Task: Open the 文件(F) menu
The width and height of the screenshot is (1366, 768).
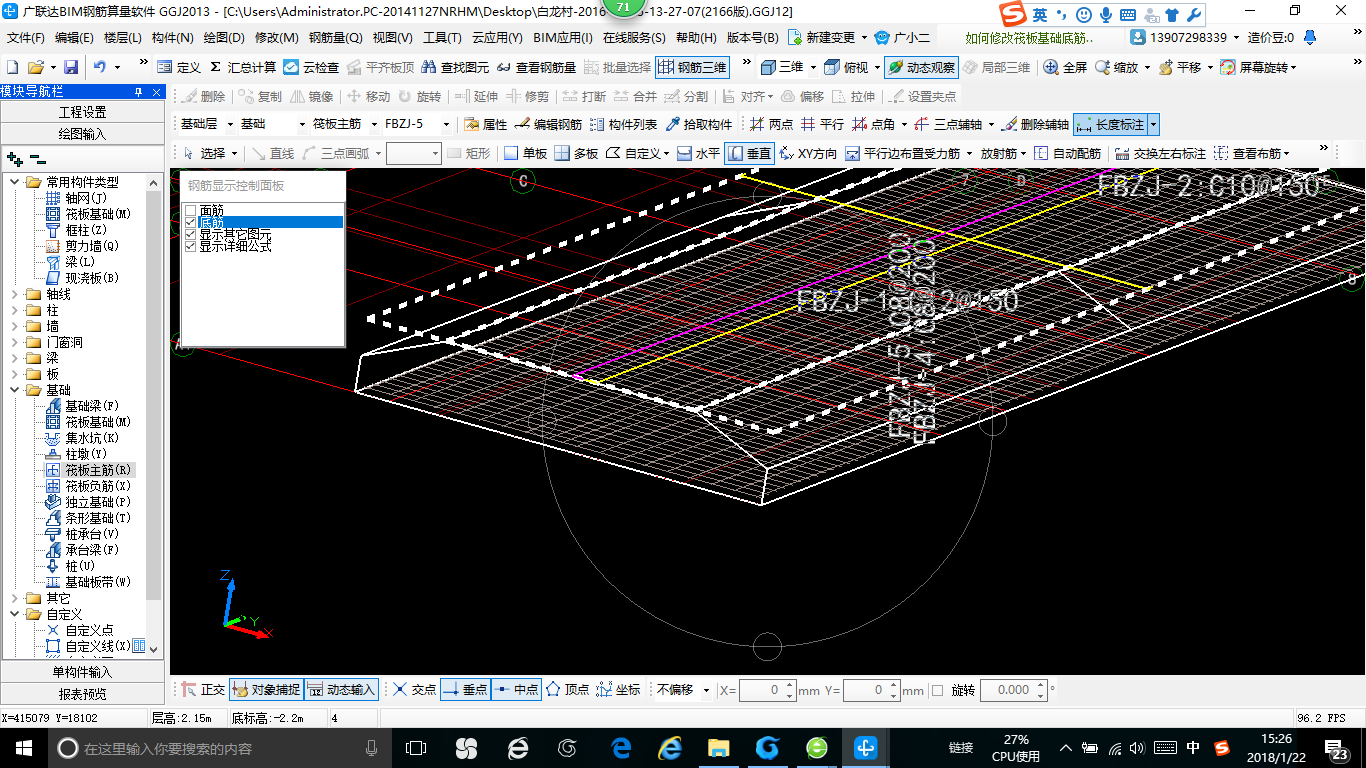Action: [x=25, y=38]
